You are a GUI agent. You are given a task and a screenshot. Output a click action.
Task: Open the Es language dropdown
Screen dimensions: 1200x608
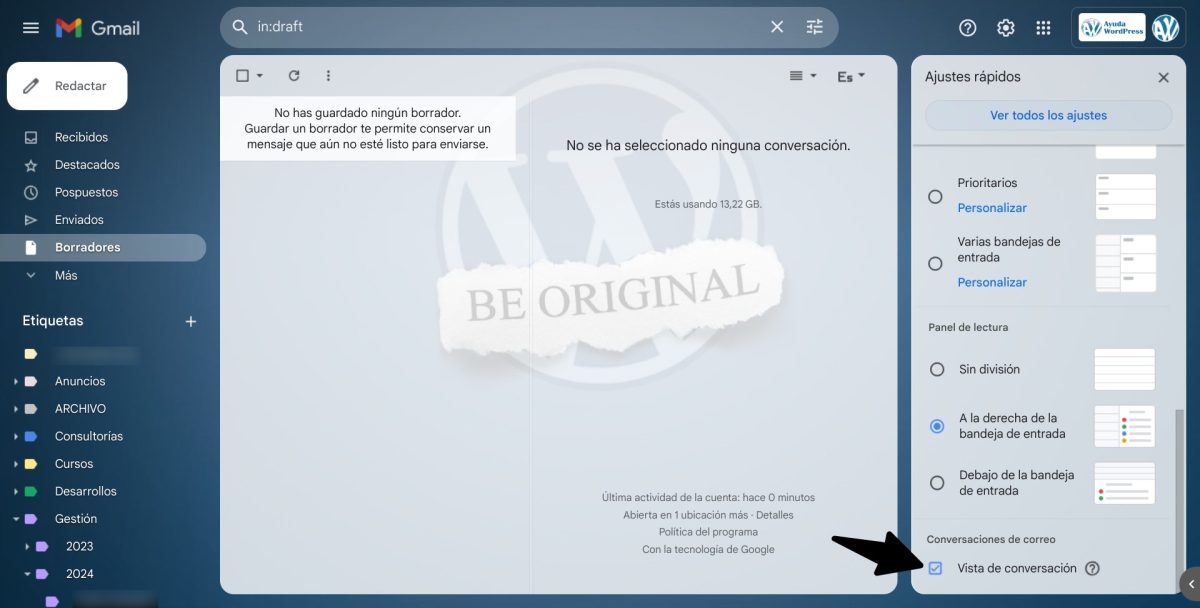849,75
